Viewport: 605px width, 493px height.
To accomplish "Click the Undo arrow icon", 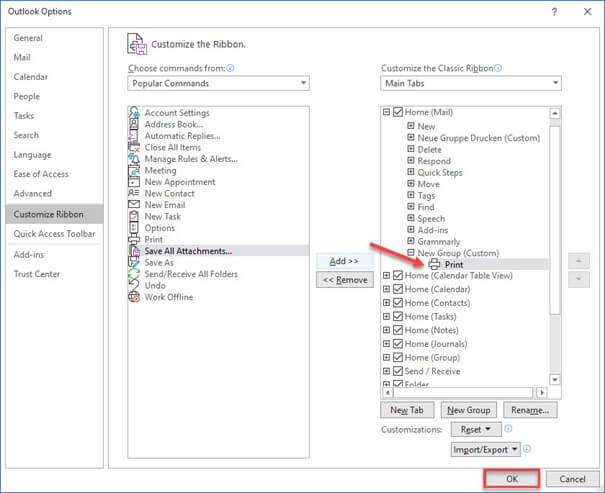I will click(134, 285).
